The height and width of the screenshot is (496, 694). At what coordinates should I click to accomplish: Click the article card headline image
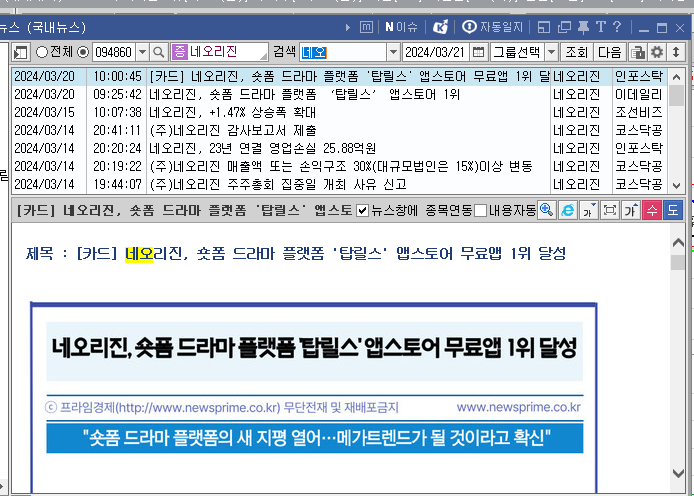click(x=314, y=351)
